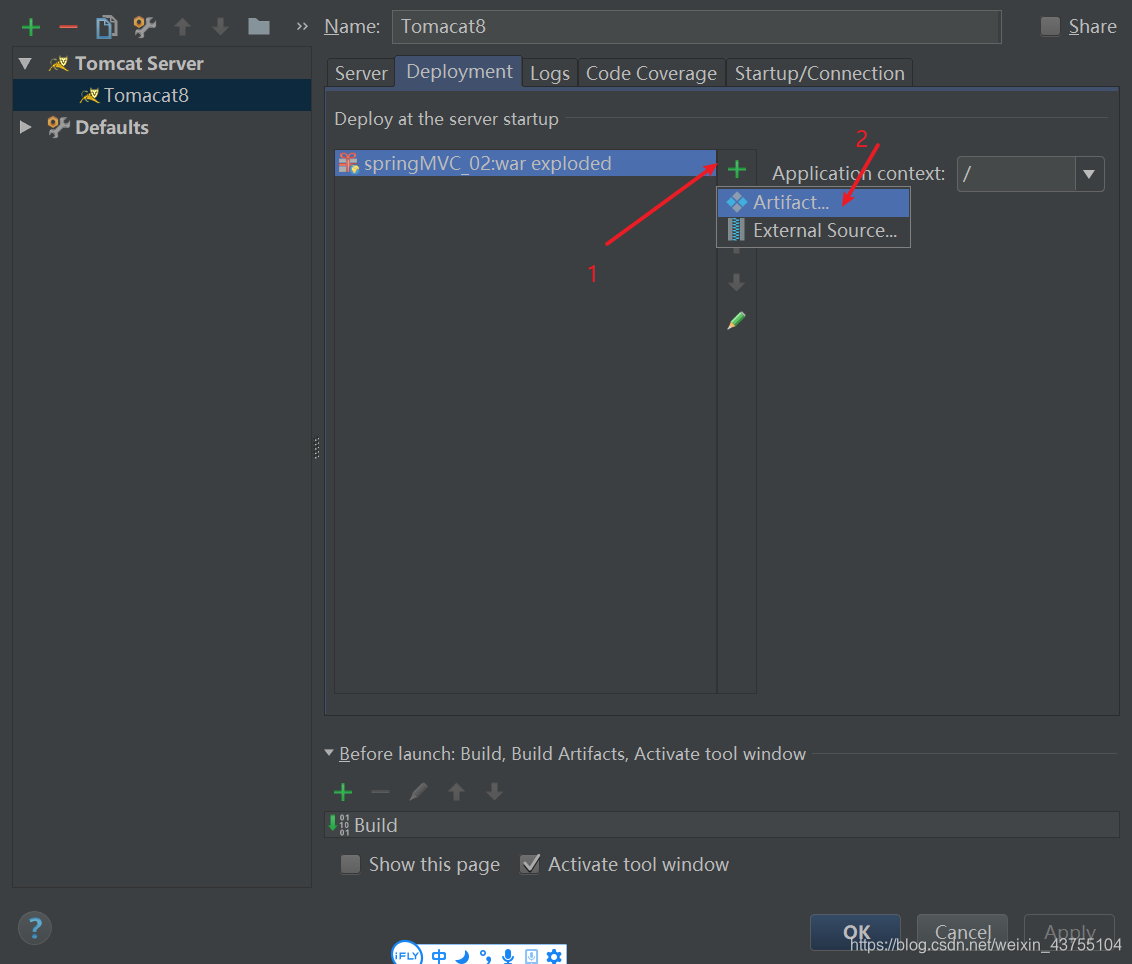The height and width of the screenshot is (964, 1132).
Task: Move configuration down with toolbar arrow
Action: [x=220, y=27]
